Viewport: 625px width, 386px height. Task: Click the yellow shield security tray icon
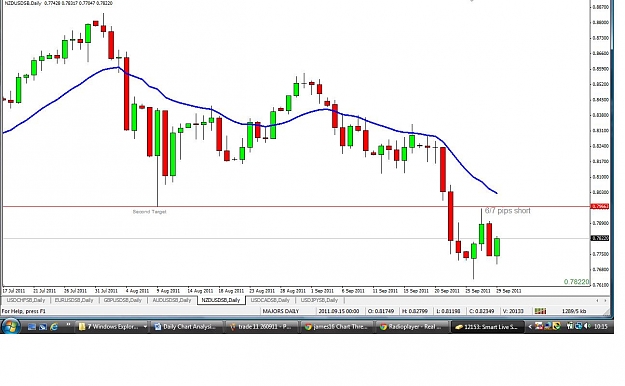tap(556, 327)
